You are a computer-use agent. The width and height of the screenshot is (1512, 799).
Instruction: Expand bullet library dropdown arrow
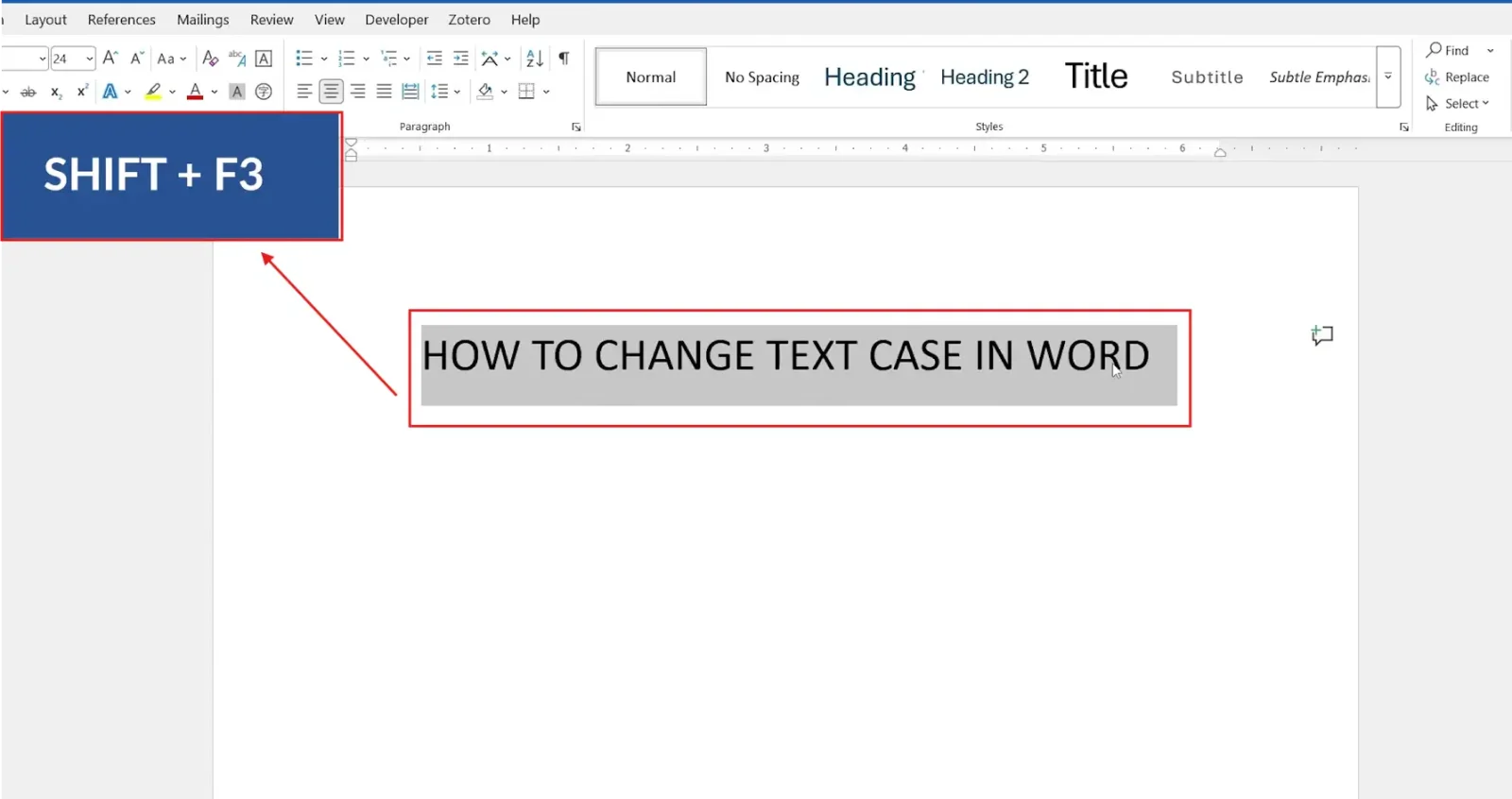pos(323,59)
